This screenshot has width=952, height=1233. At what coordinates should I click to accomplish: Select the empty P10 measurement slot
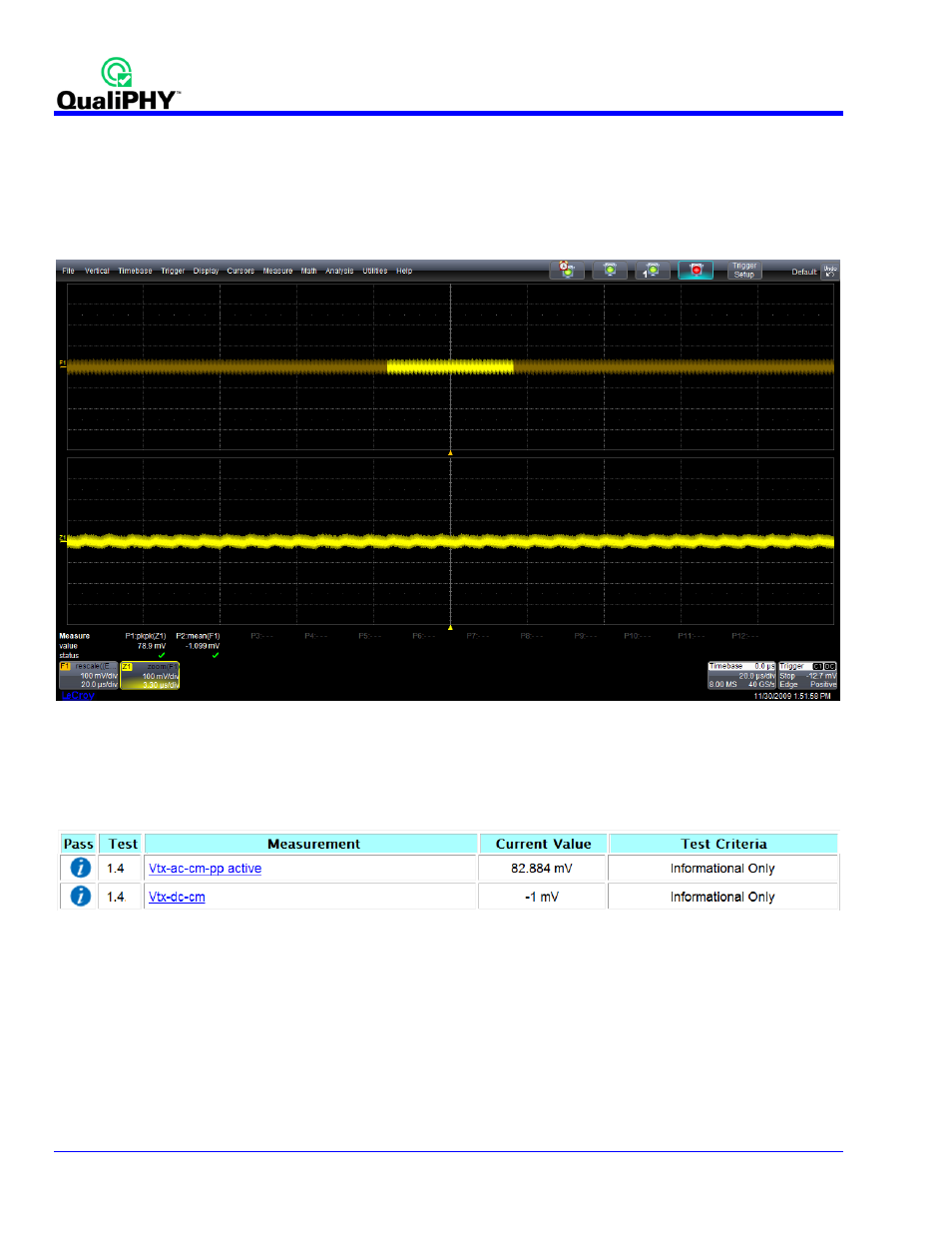click(x=637, y=636)
